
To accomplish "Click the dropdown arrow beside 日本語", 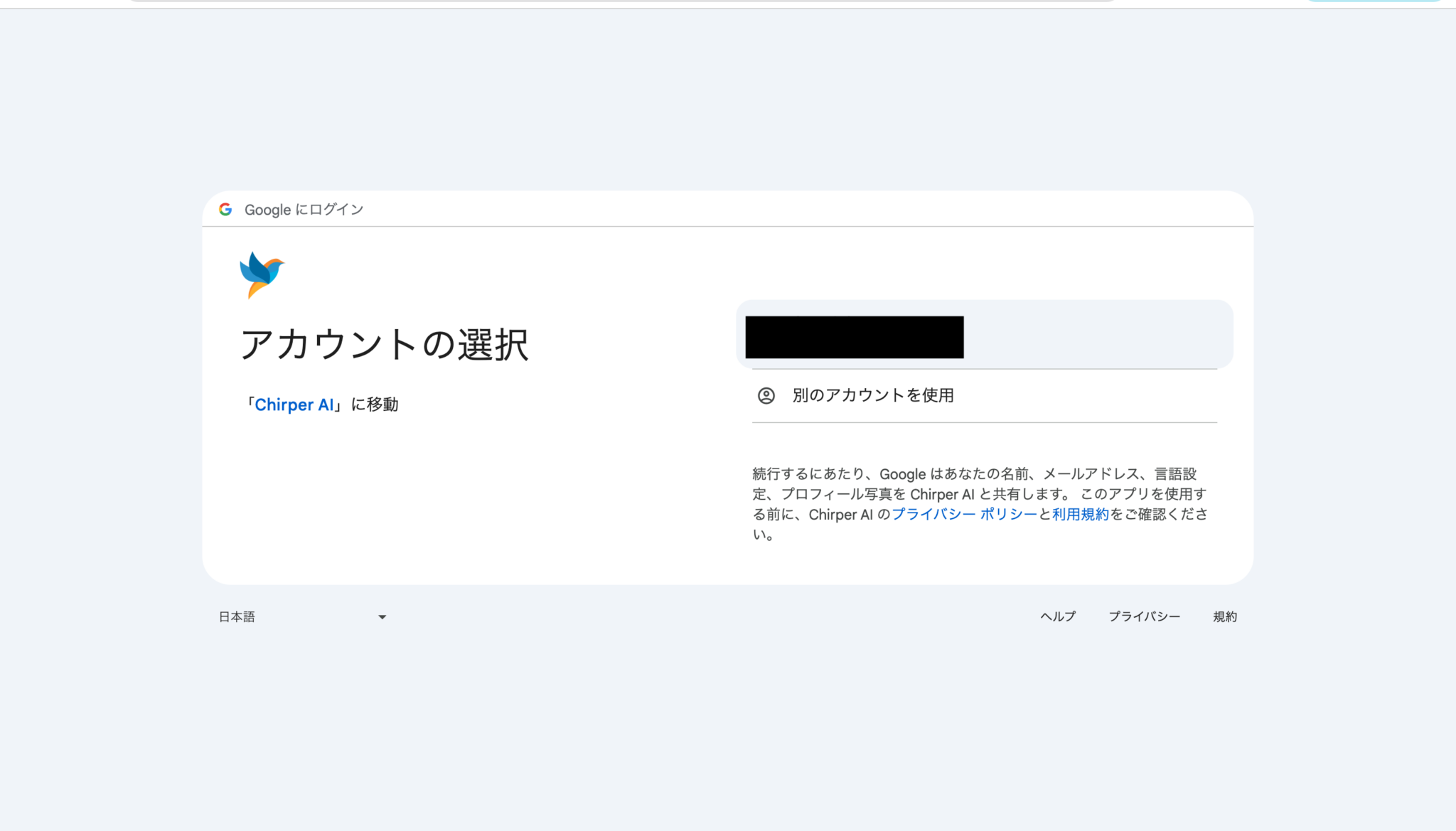I will [x=382, y=616].
